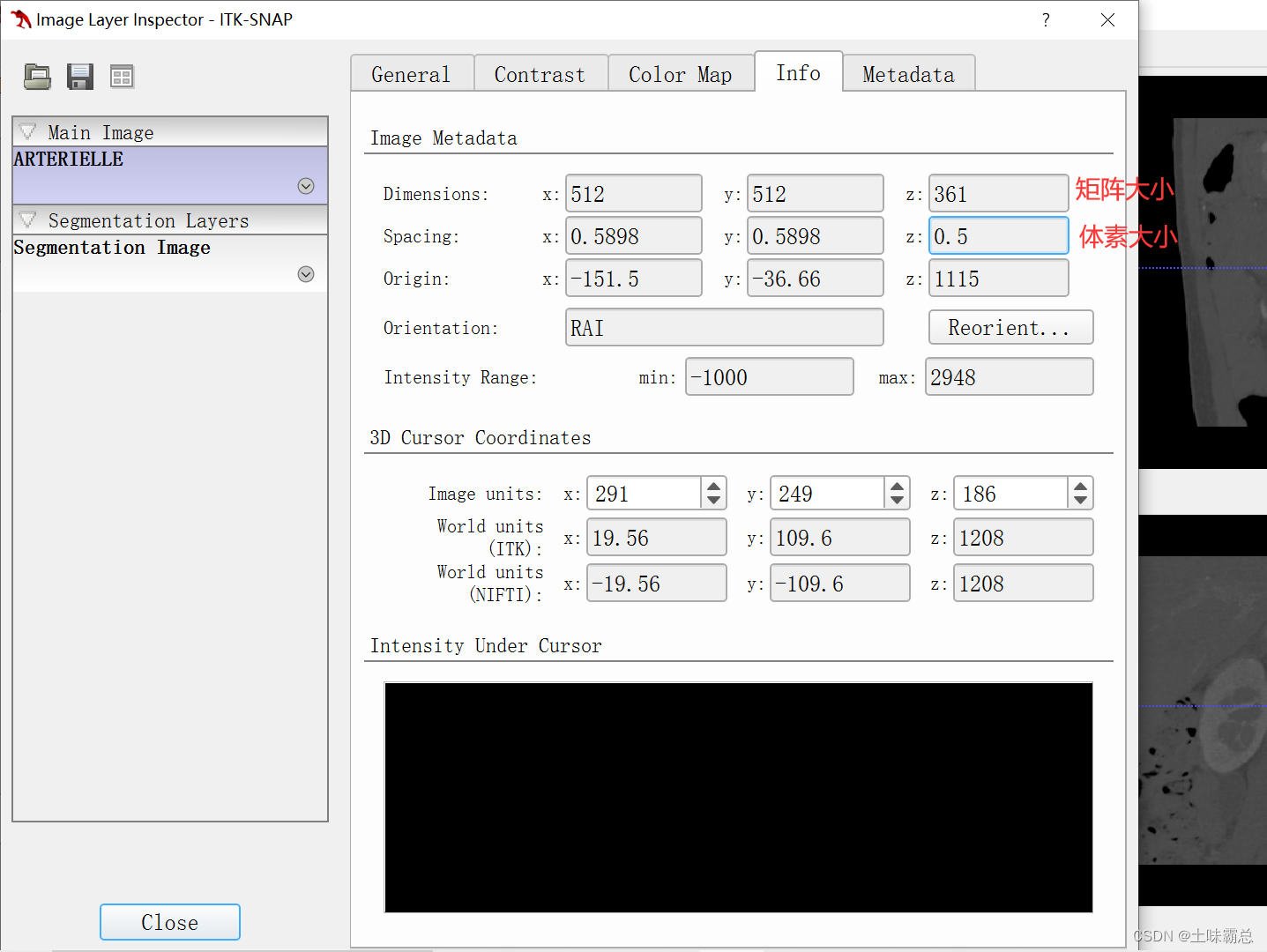Collapse the Segmentation Layers section
Viewport: 1267px width, 952px height.
28,220
